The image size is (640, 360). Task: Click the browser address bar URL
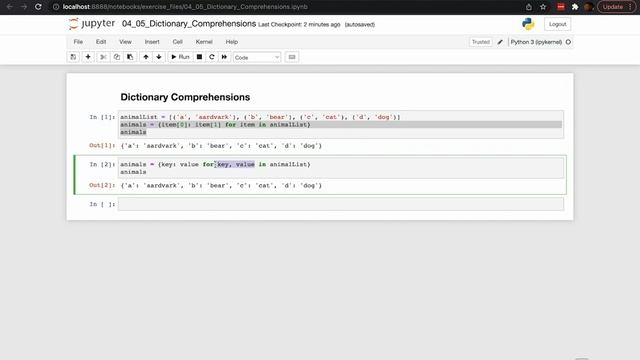(x=185, y=7)
